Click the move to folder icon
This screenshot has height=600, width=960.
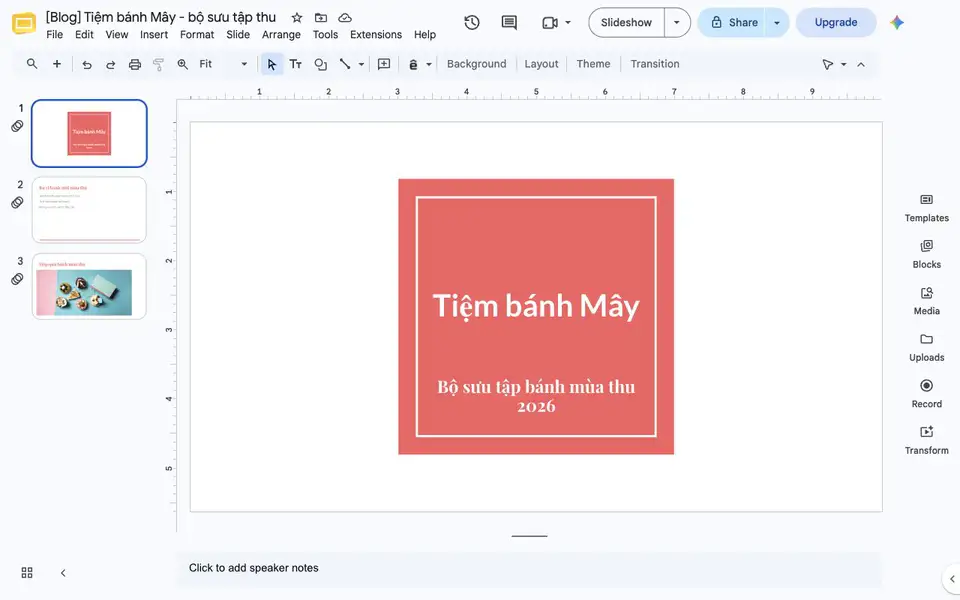(x=321, y=18)
